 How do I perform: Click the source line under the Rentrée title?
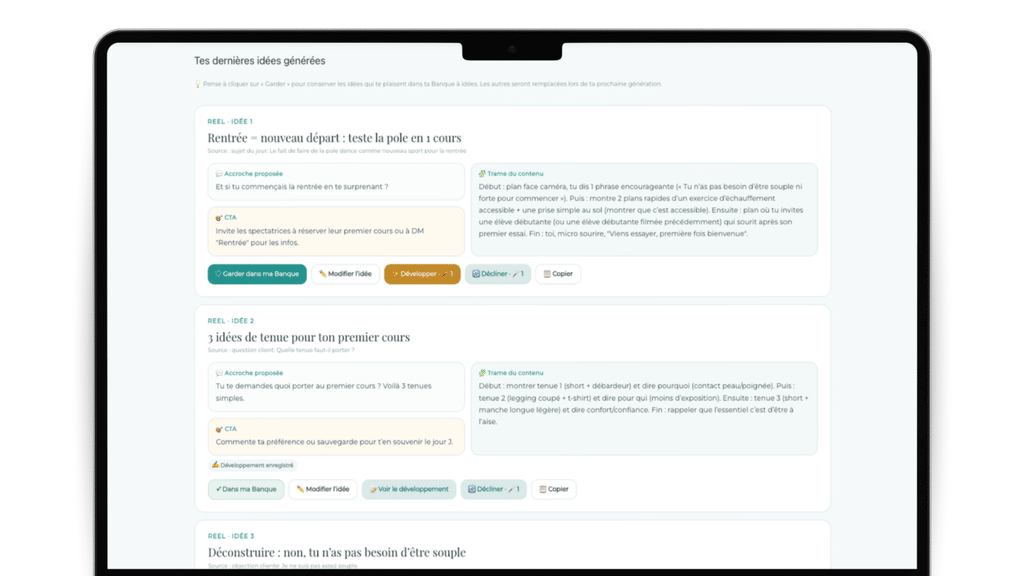(337, 151)
